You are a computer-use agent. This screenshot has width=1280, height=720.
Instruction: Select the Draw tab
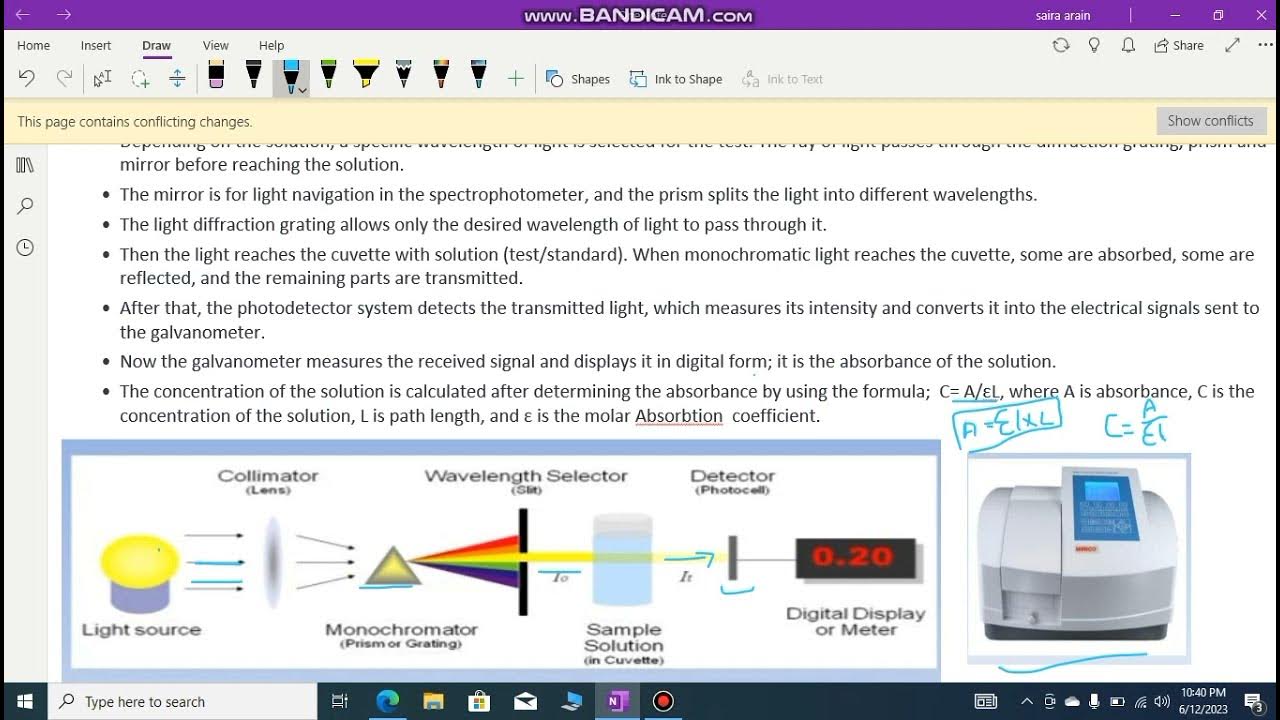(x=156, y=45)
